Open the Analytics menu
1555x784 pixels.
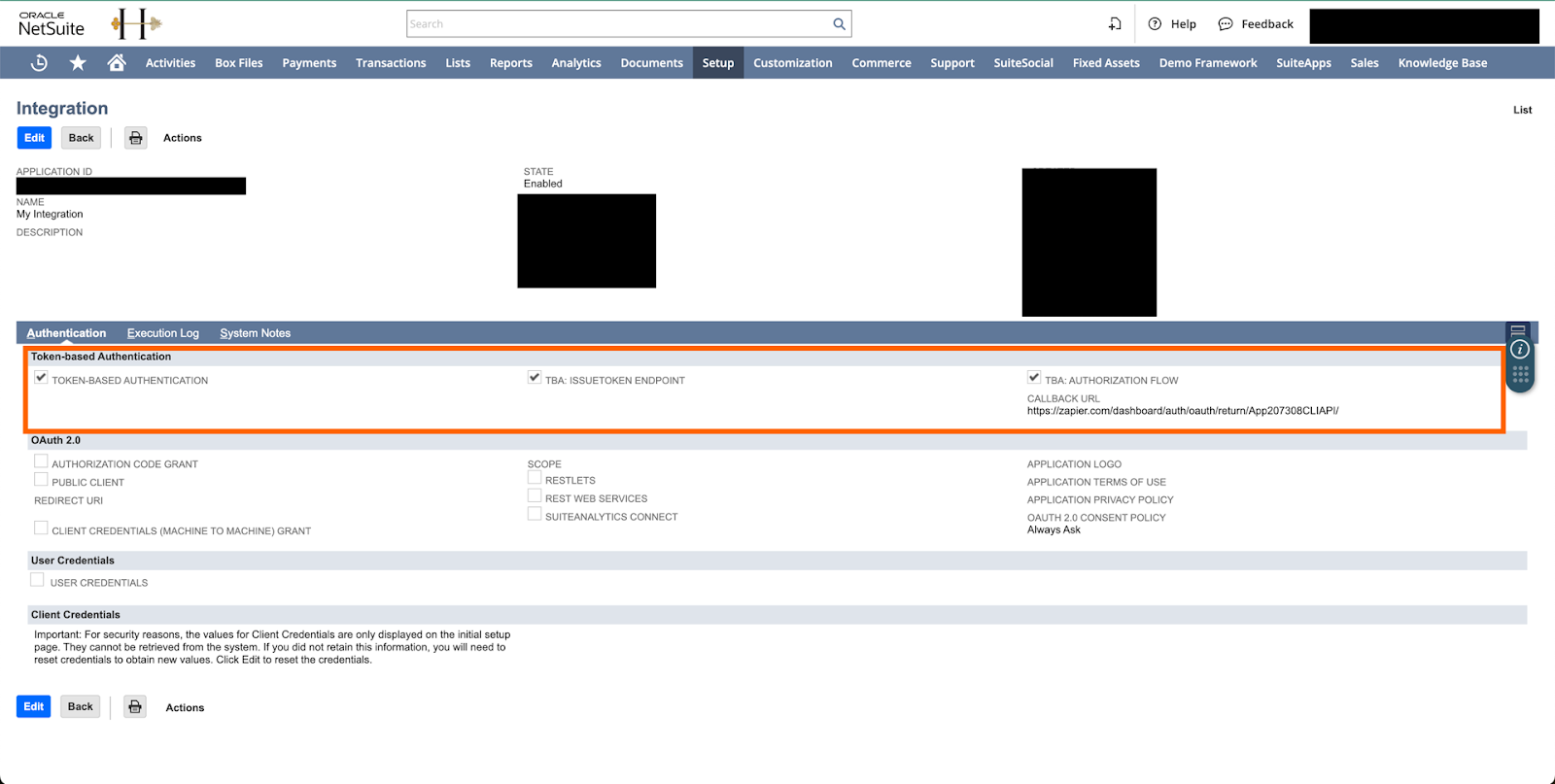(576, 63)
